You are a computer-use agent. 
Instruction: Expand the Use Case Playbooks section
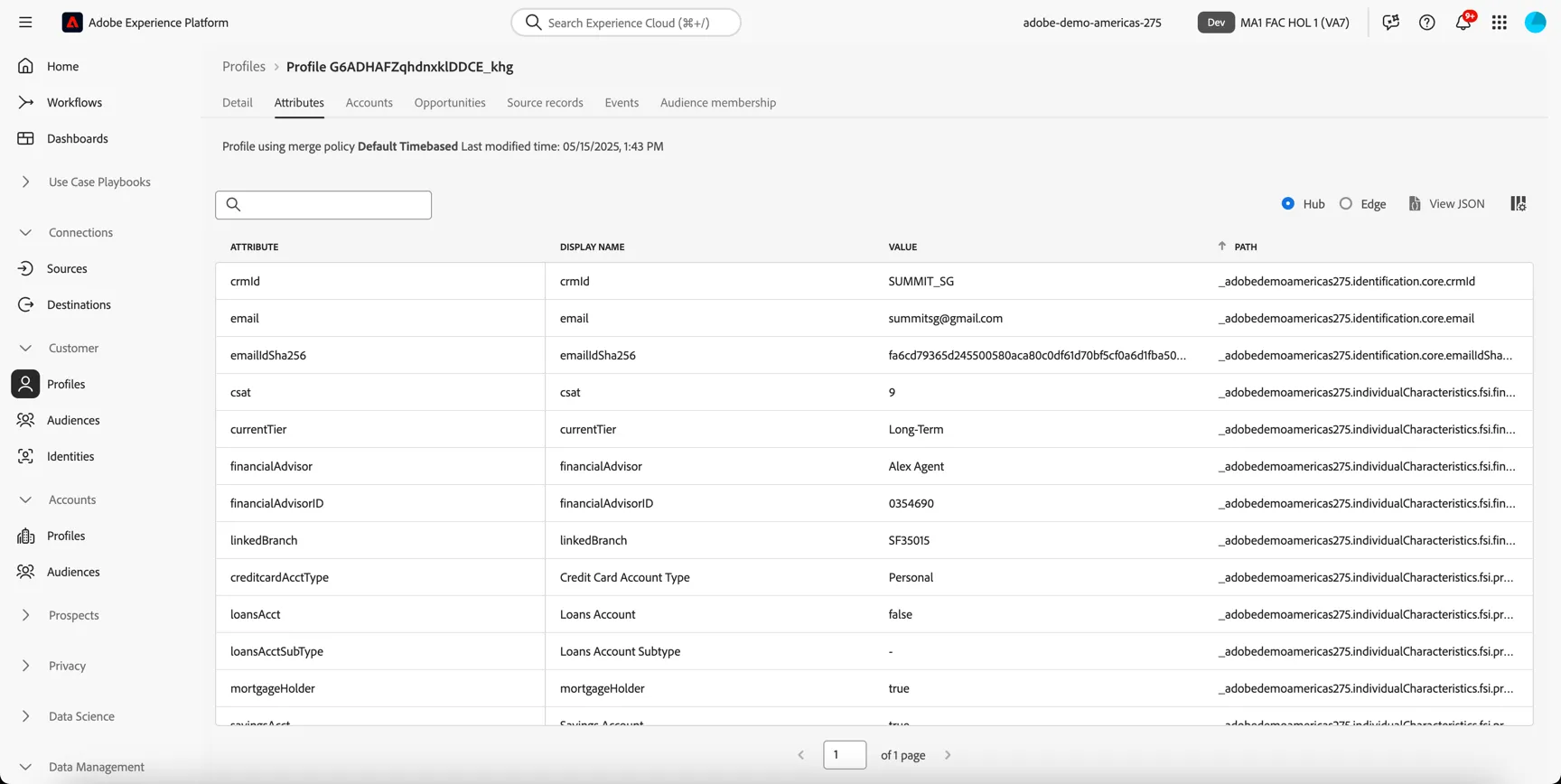click(x=25, y=182)
